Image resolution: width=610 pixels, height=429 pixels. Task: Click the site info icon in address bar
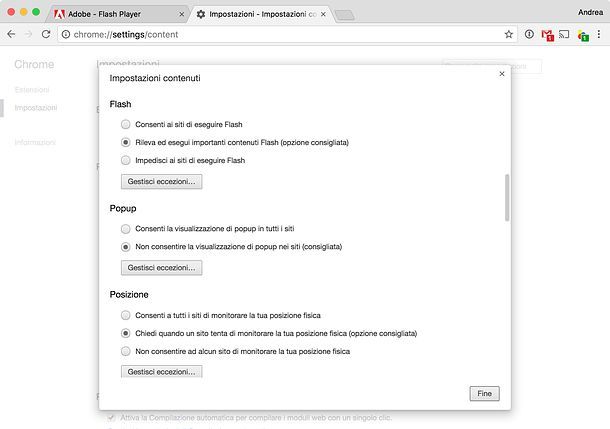[66, 34]
